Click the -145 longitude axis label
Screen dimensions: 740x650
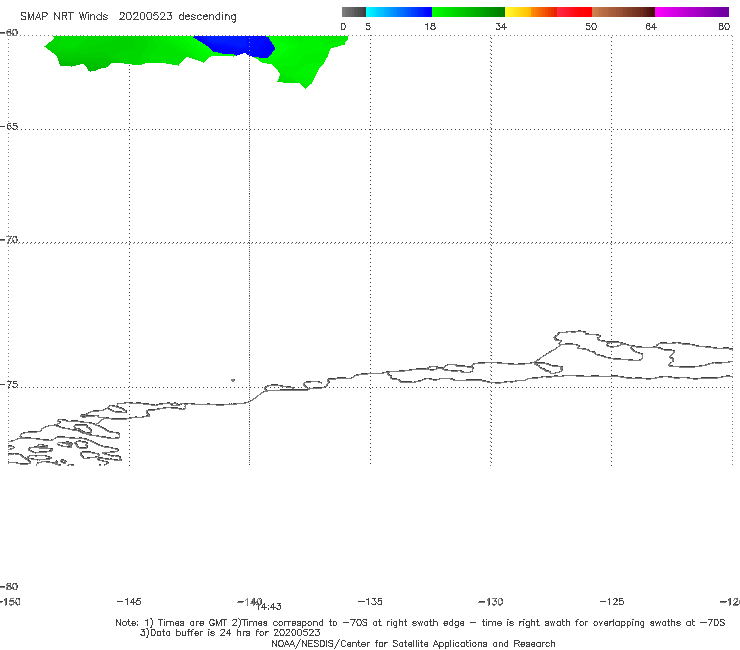[x=129, y=601]
